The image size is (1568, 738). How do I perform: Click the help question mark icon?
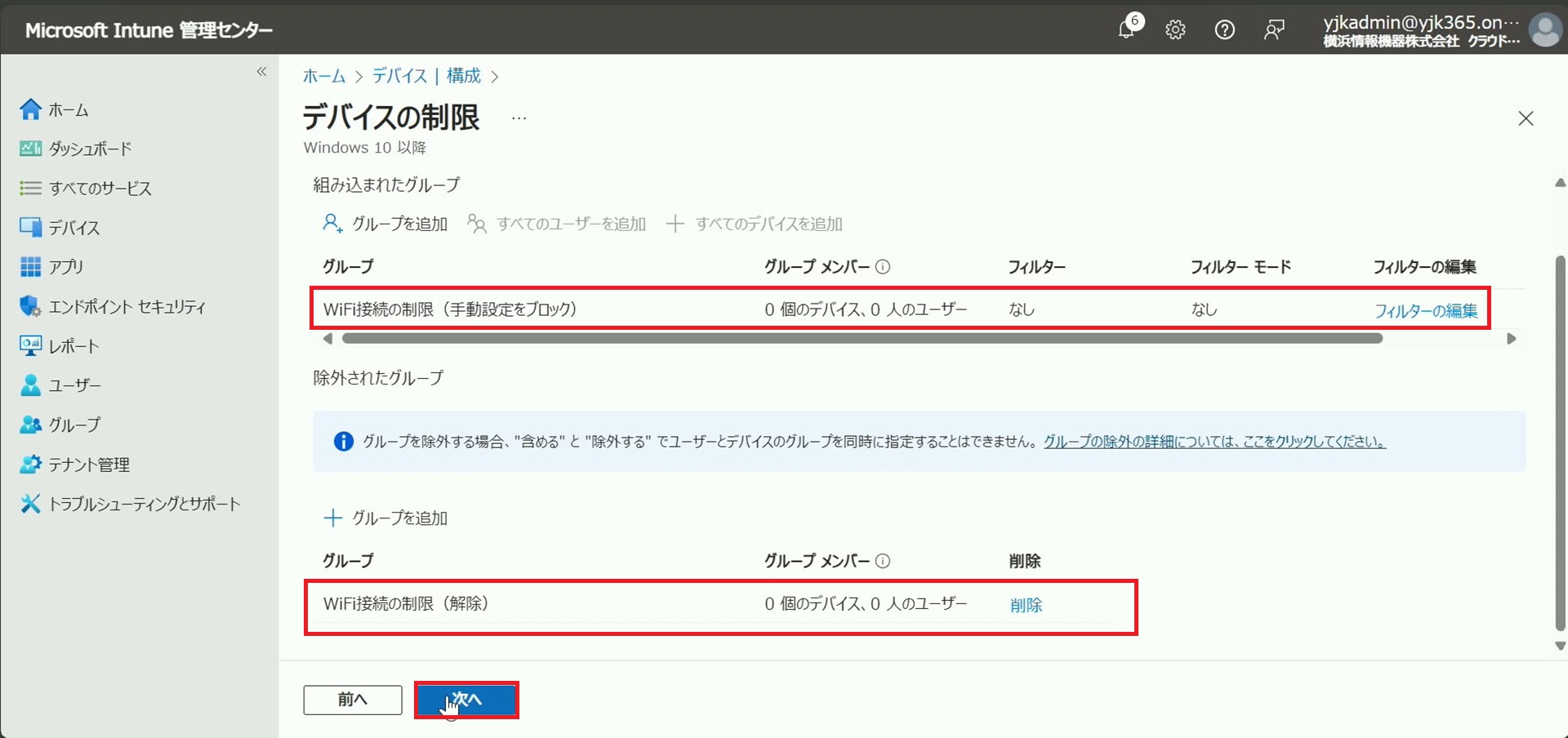click(x=1224, y=30)
